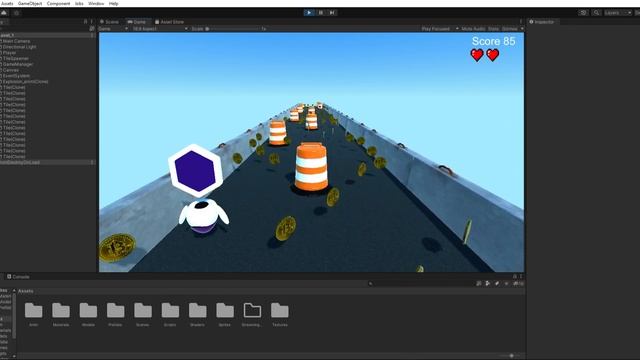Image resolution: width=640 pixels, height=360 pixels.
Task: Open the undo history icon in toolbar
Action: click(x=583, y=13)
